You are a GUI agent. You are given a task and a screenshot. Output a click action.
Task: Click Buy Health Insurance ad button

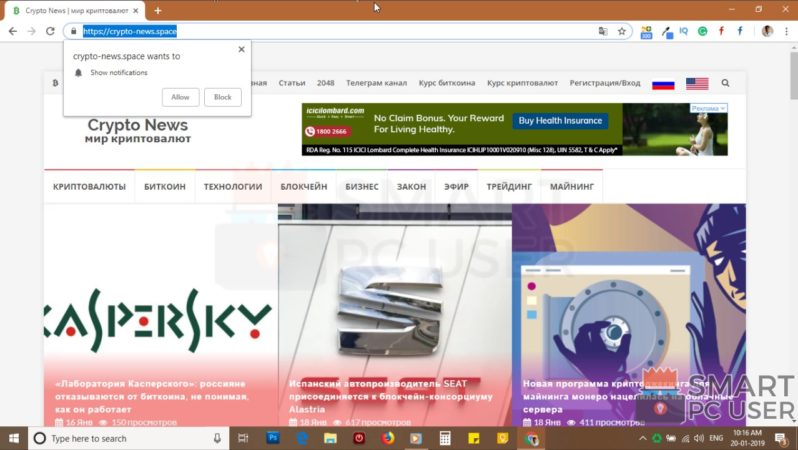560,121
